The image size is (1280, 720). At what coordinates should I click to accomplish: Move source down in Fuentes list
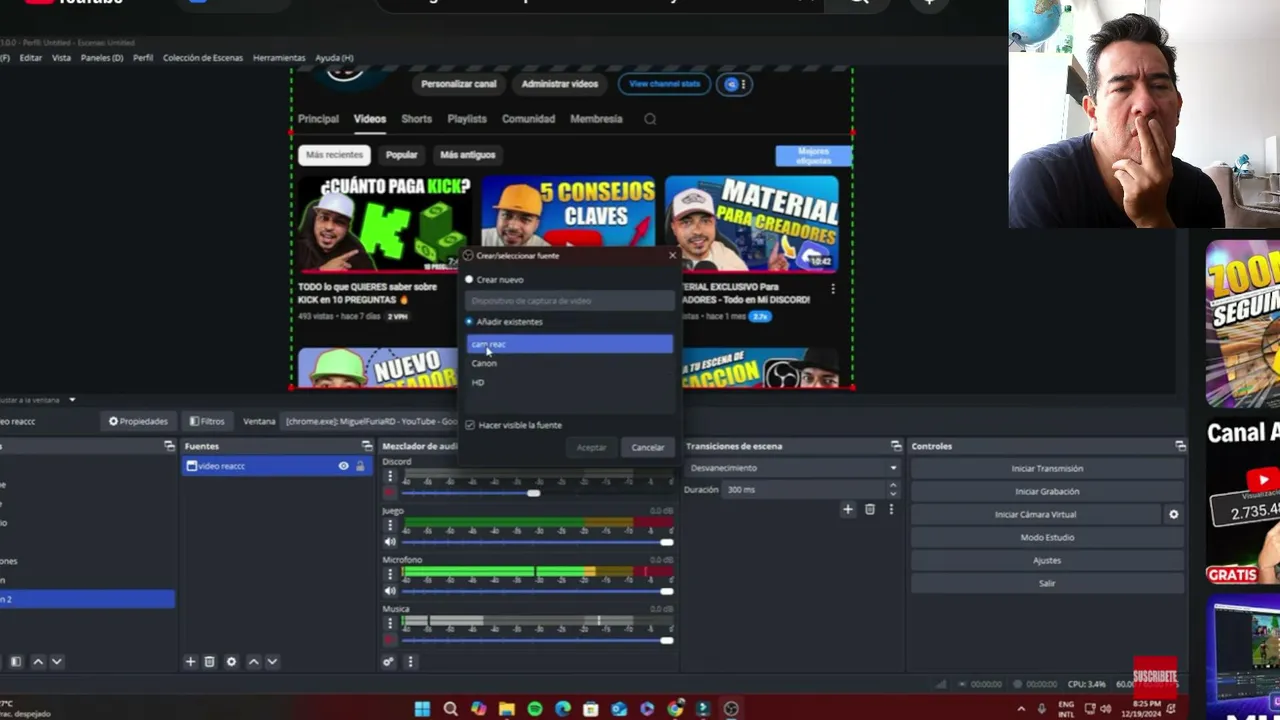(x=271, y=662)
